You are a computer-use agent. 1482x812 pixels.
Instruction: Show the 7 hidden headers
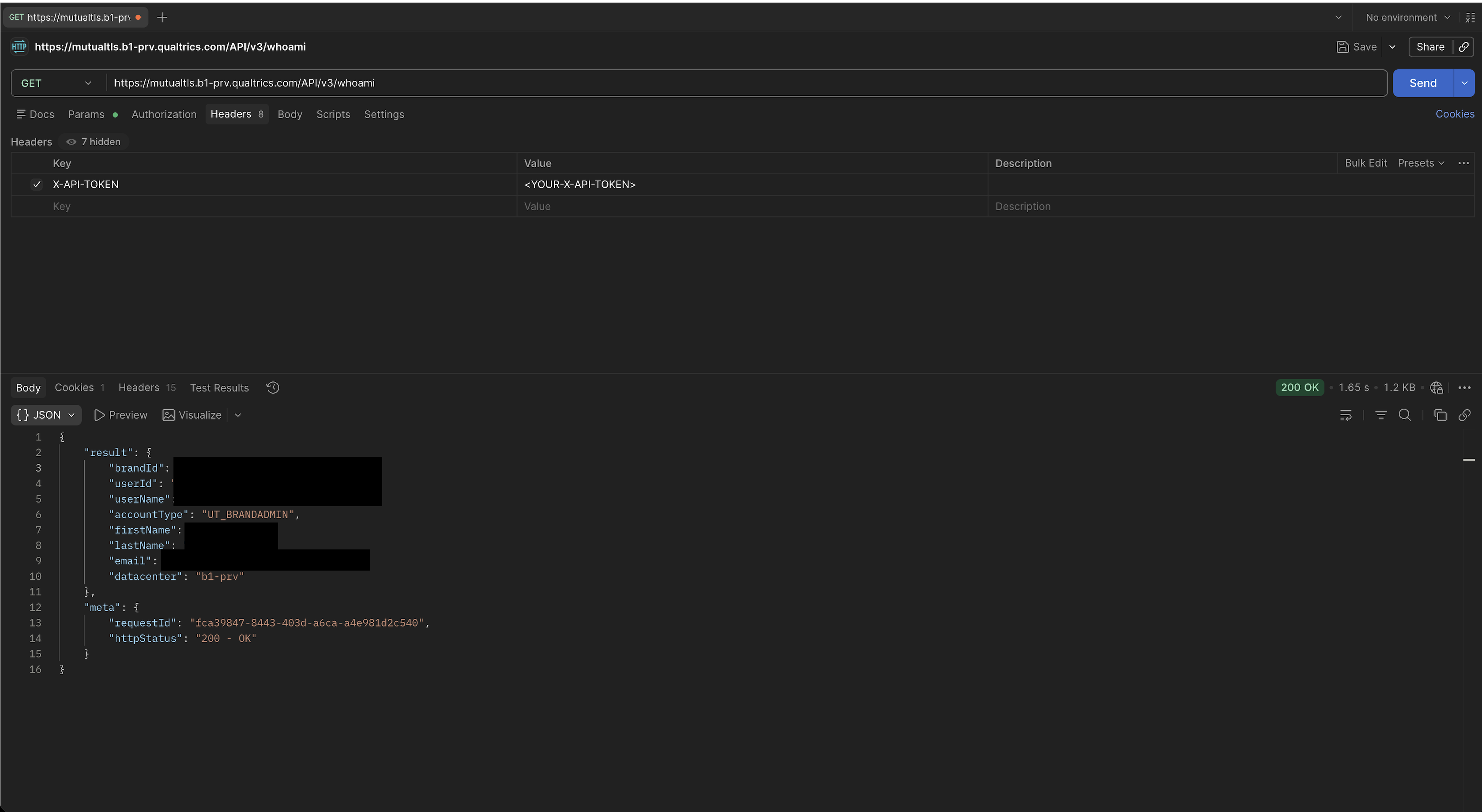point(93,142)
